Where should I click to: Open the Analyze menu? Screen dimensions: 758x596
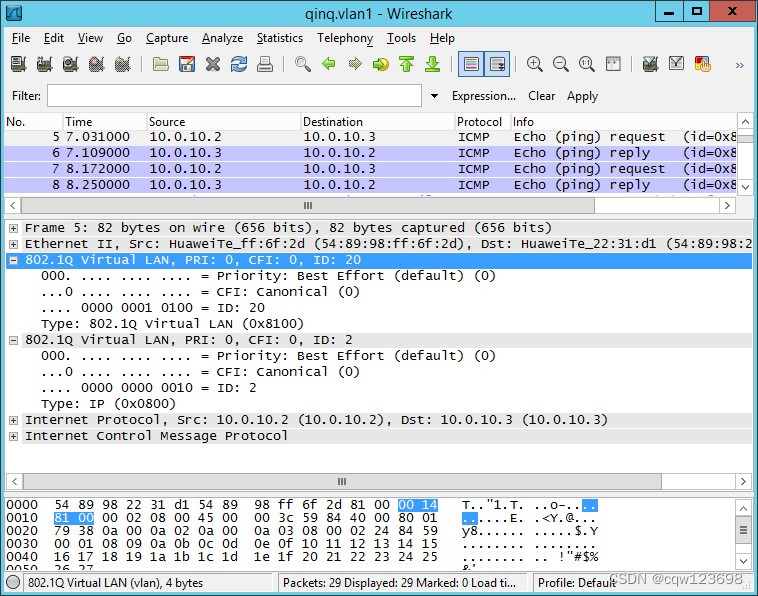tap(222, 38)
